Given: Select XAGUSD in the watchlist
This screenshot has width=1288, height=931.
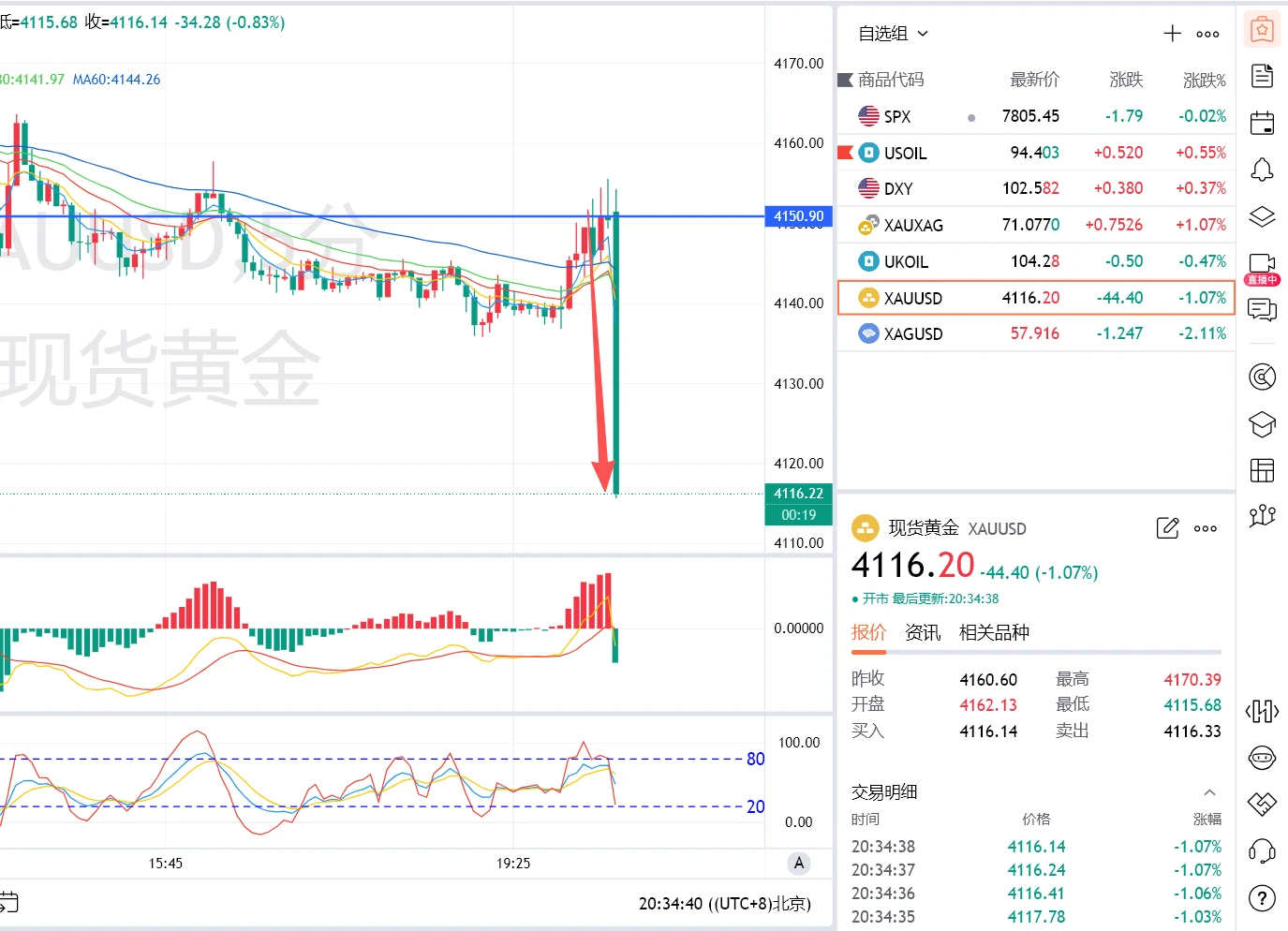Looking at the screenshot, I should (1036, 333).
